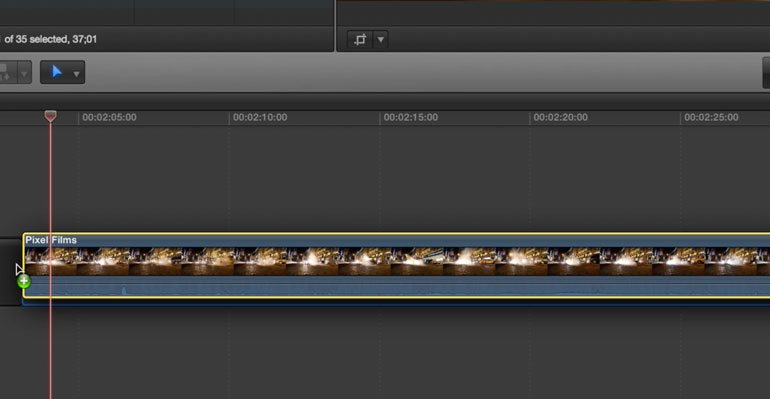Expand the Transform options dropdown arrow
Screen dimensions: 770x399
click(x=381, y=39)
